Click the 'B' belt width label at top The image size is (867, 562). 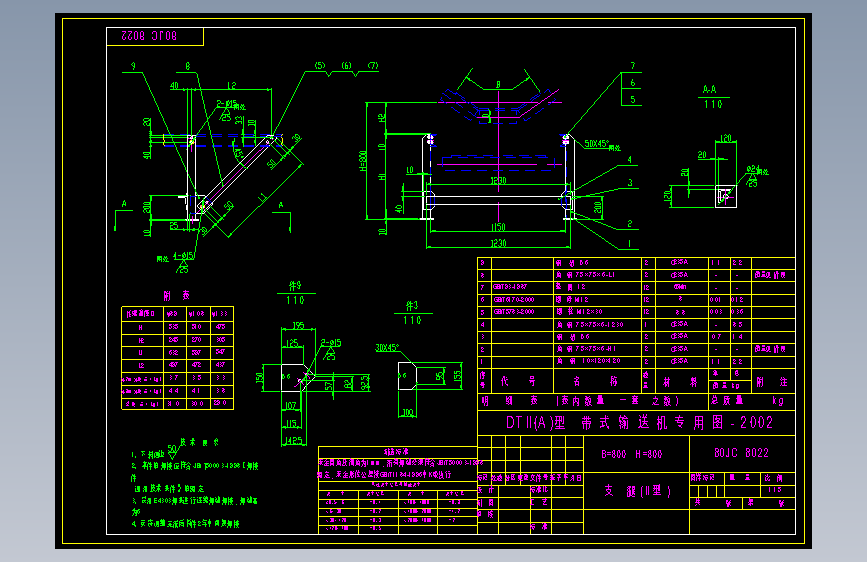(498, 85)
